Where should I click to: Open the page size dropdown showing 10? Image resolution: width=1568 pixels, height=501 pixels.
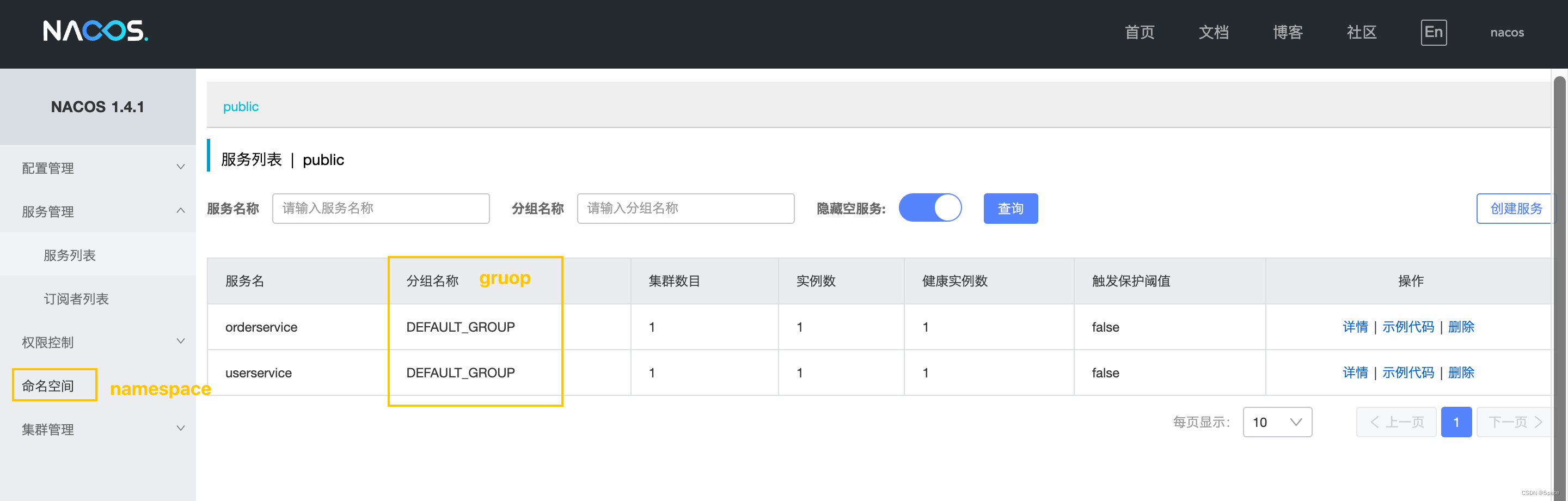[x=1277, y=422]
